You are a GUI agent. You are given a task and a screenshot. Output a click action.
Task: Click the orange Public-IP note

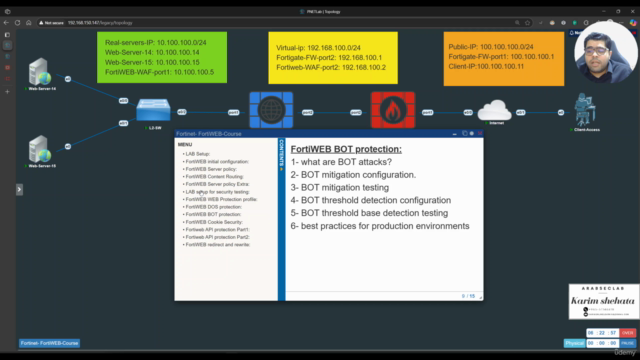click(504, 59)
